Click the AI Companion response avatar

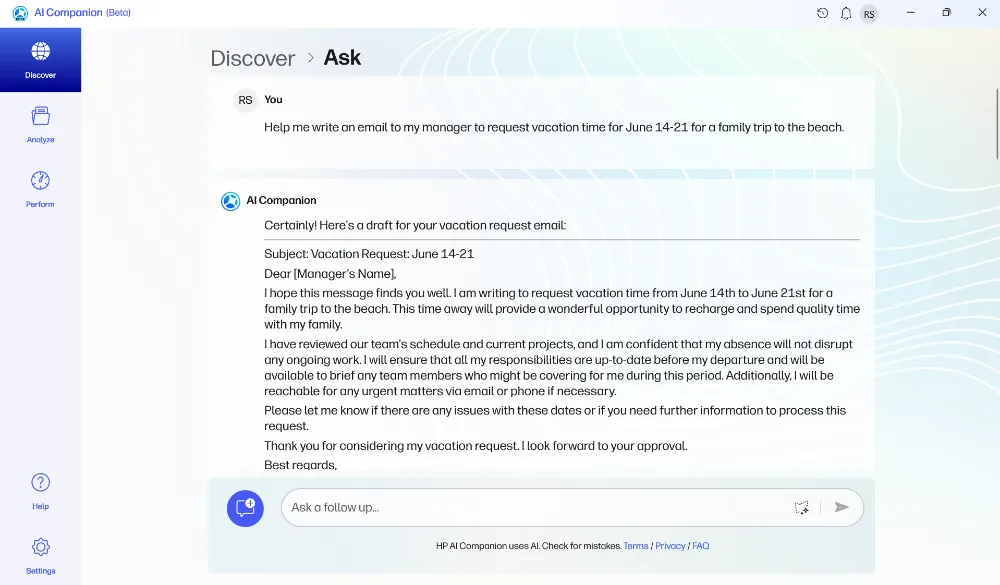pyautogui.click(x=230, y=201)
